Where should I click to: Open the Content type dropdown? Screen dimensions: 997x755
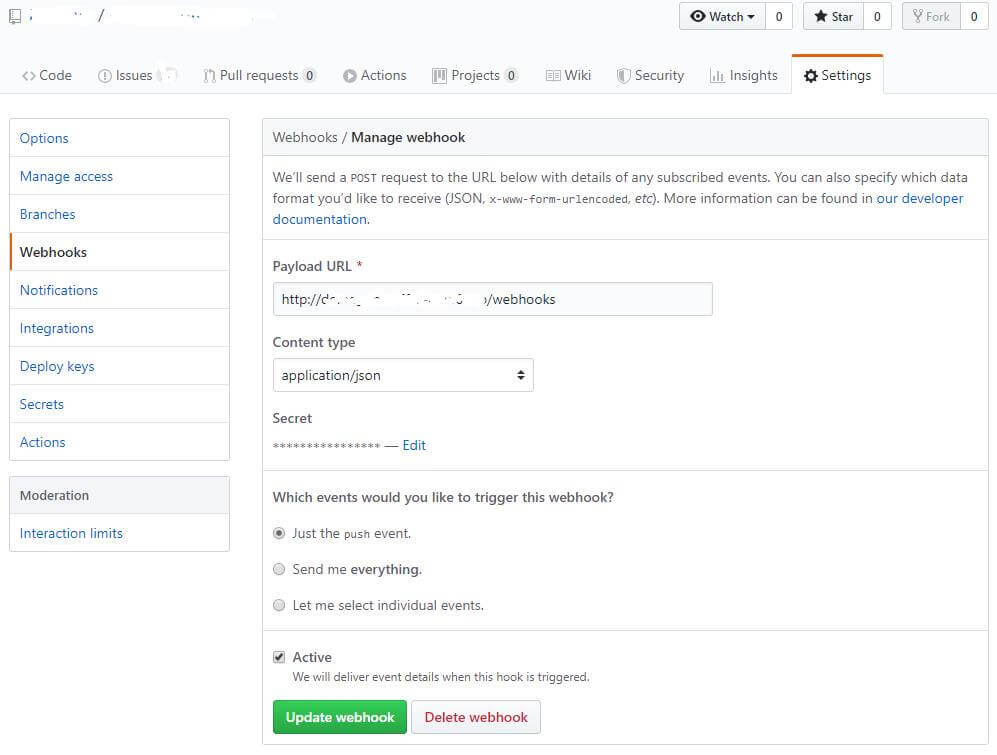(x=403, y=375)
